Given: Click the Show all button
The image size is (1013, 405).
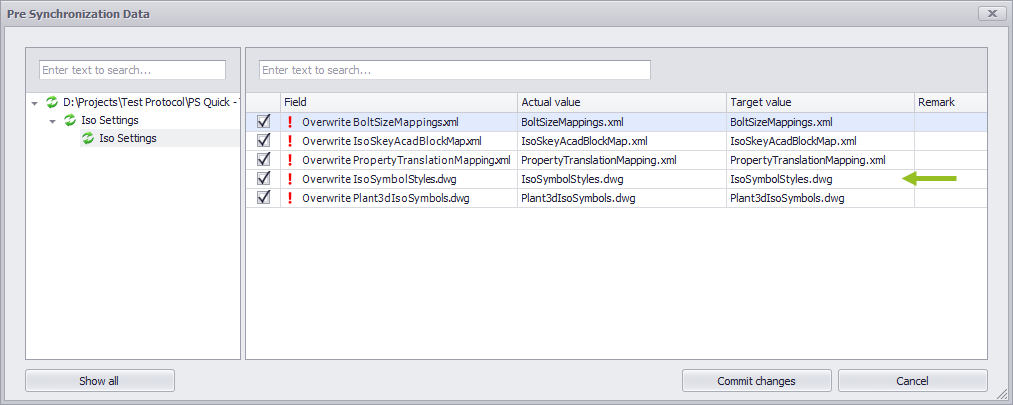Looking at the screenshot, I should [99, 380].
